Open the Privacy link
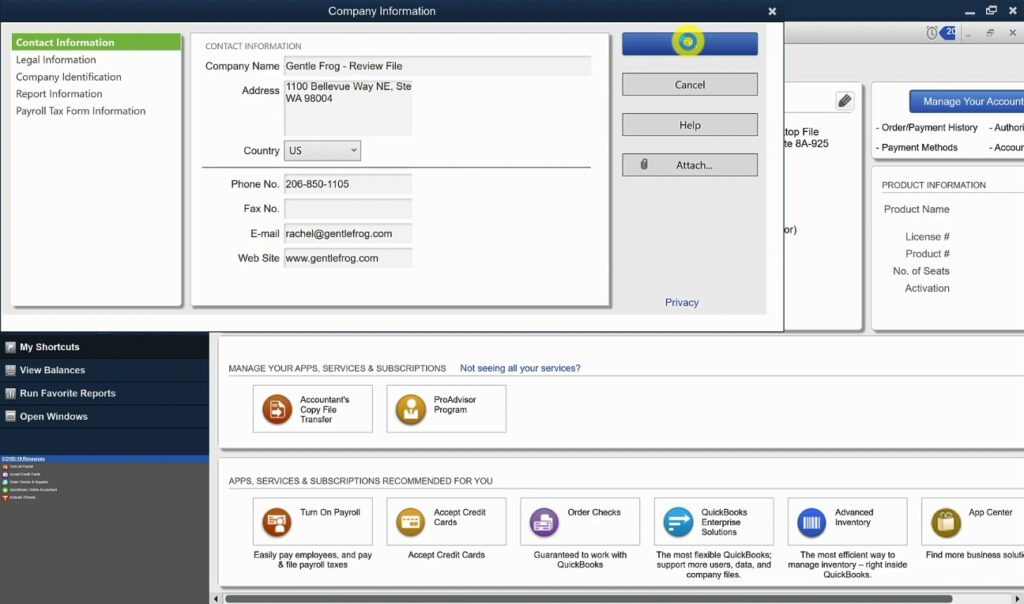This screenshot has height=604, width=1024. coord(682,302)
